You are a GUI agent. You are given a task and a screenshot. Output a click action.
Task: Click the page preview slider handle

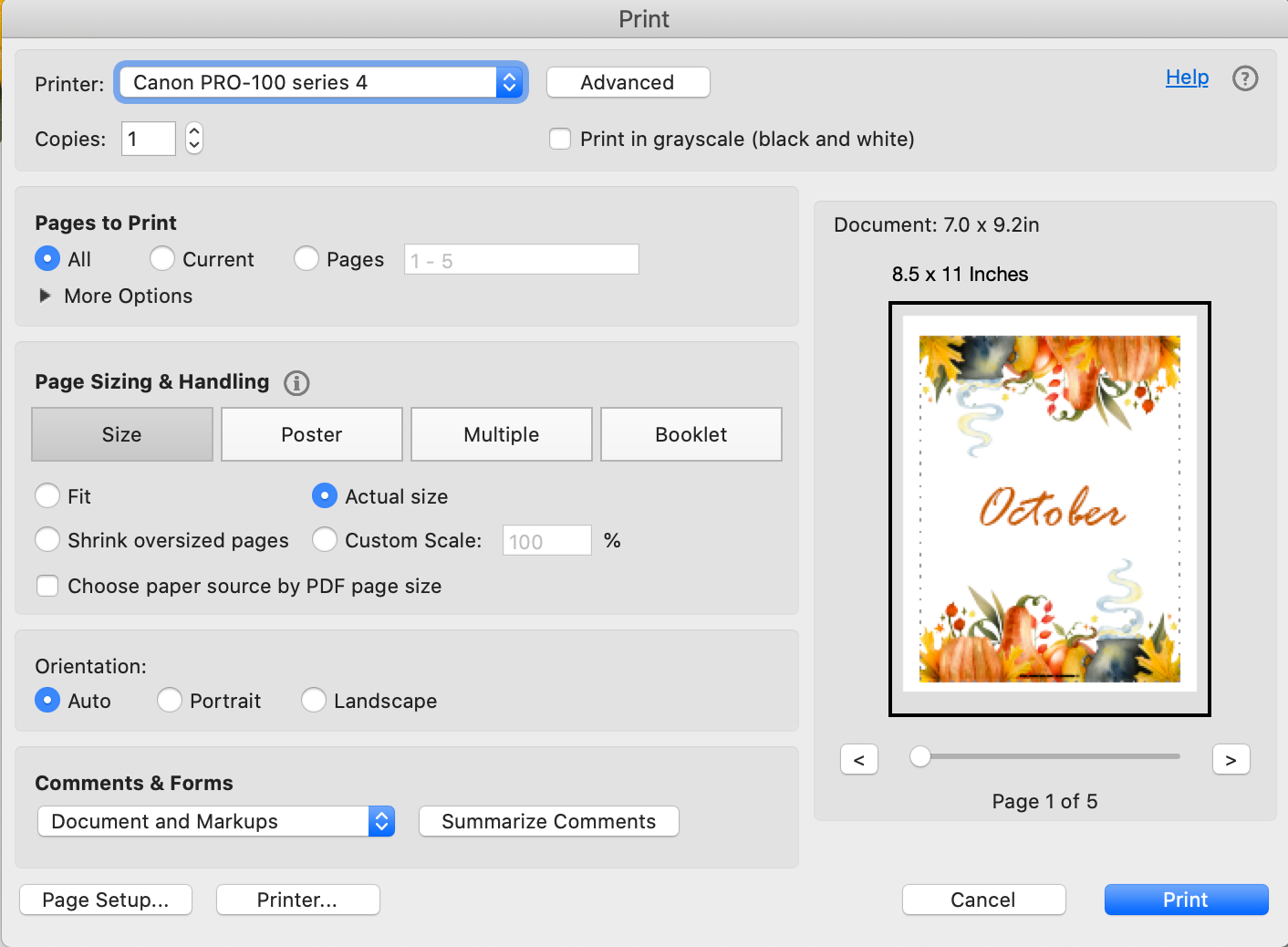click(x=920, y=756)
